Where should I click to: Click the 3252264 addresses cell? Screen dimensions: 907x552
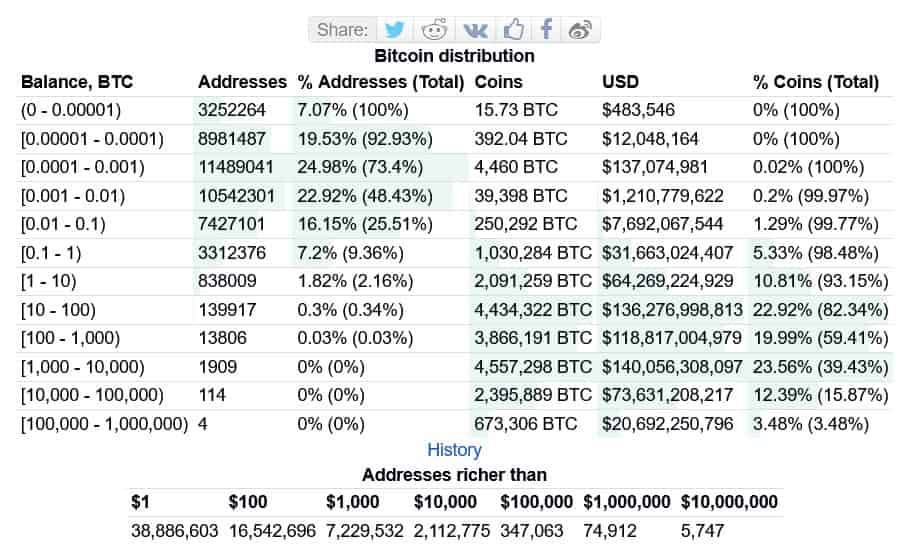click(x=232, y=110)
